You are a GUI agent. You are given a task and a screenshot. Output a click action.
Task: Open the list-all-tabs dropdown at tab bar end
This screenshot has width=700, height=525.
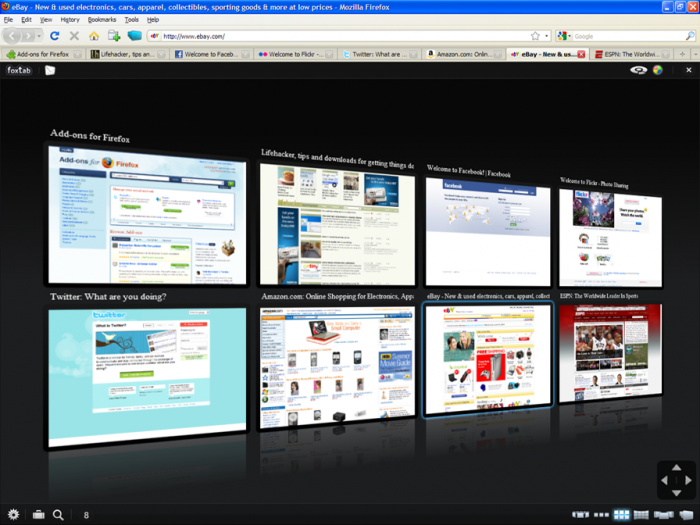point(695,54)
